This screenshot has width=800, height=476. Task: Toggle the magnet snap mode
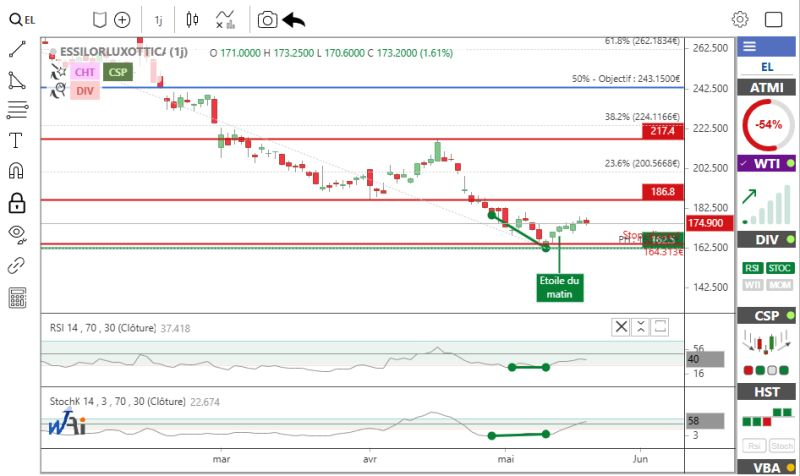pos(16,170)
